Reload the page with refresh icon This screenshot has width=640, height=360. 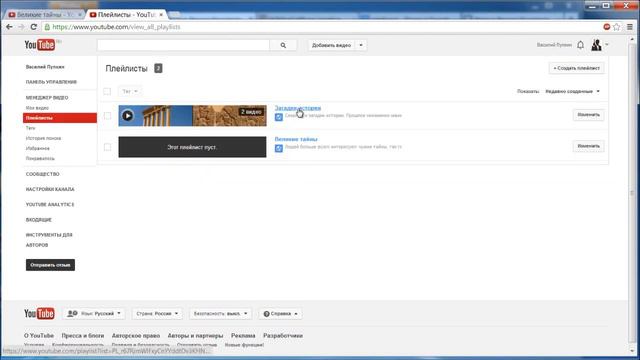point(34,27)
